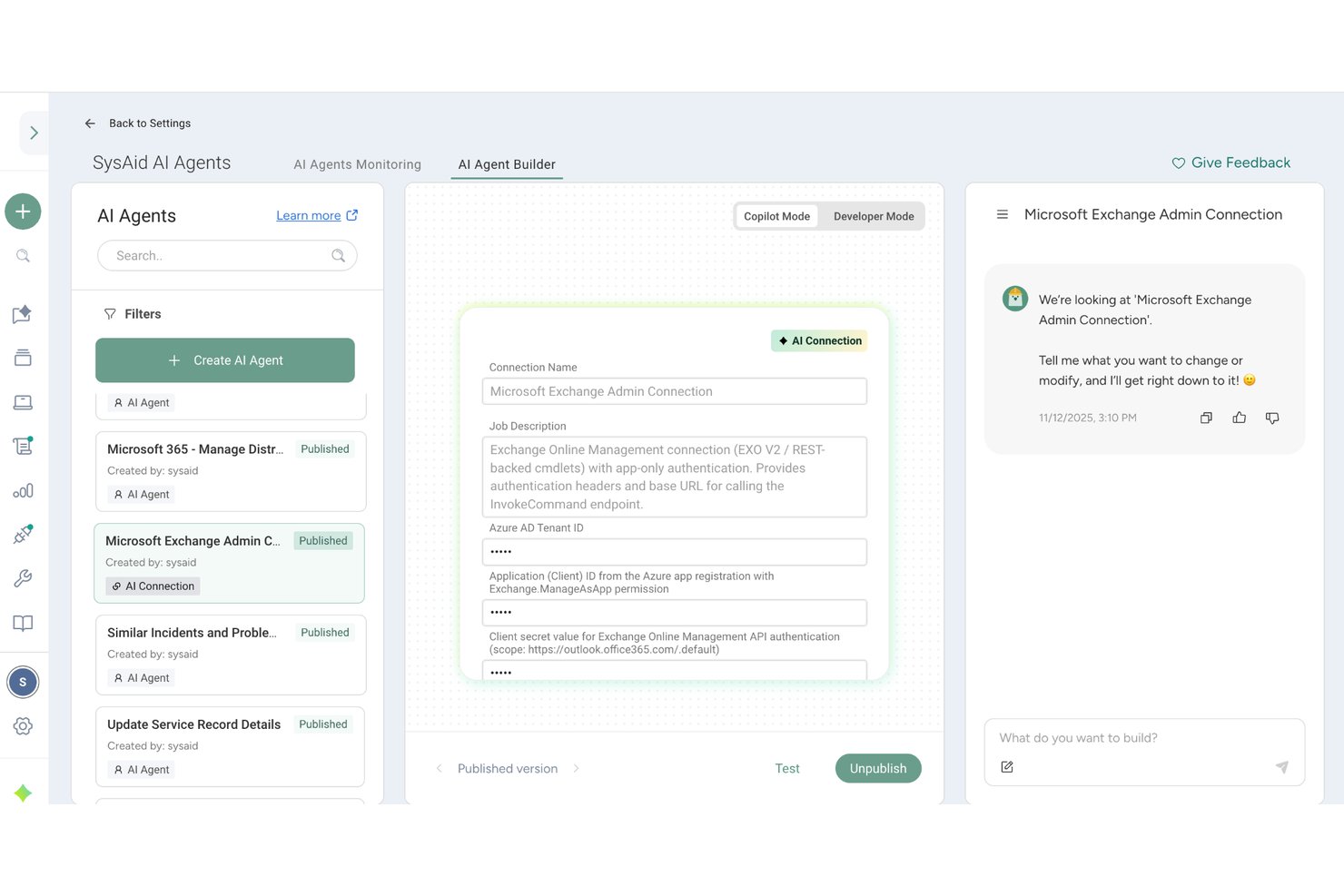Send the message with paper plane icon
This screenshot has width=1344, height=896.
[x=1281, y=767]
